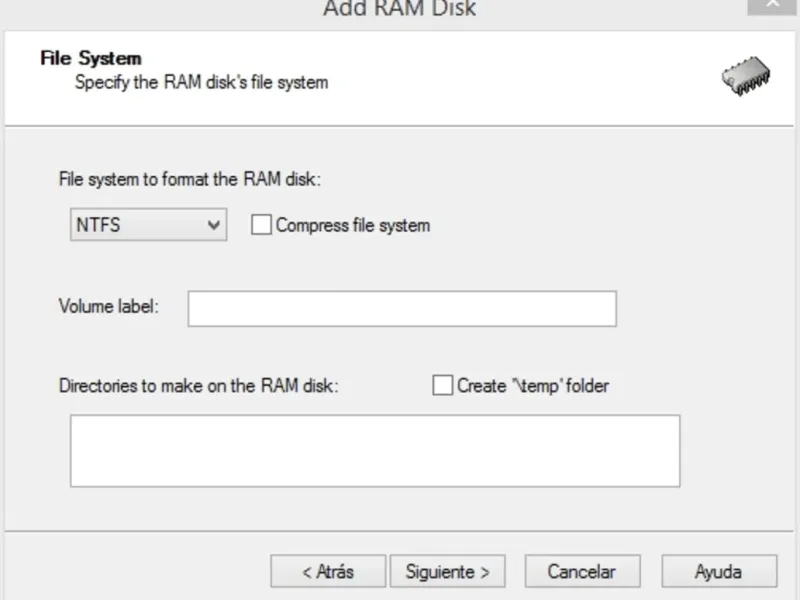Image resolution: width=800 pixels, height=600 pixels.
Task: Open help with the Ayuda button
Action: (718, 572)
